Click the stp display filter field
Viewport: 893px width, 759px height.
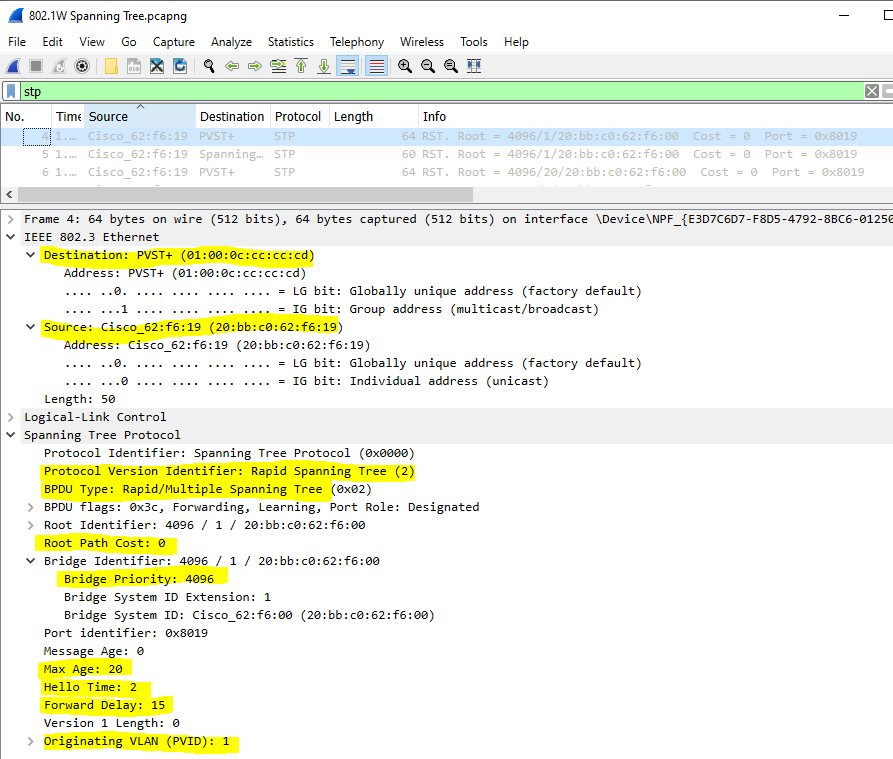(x=442, y=91)
